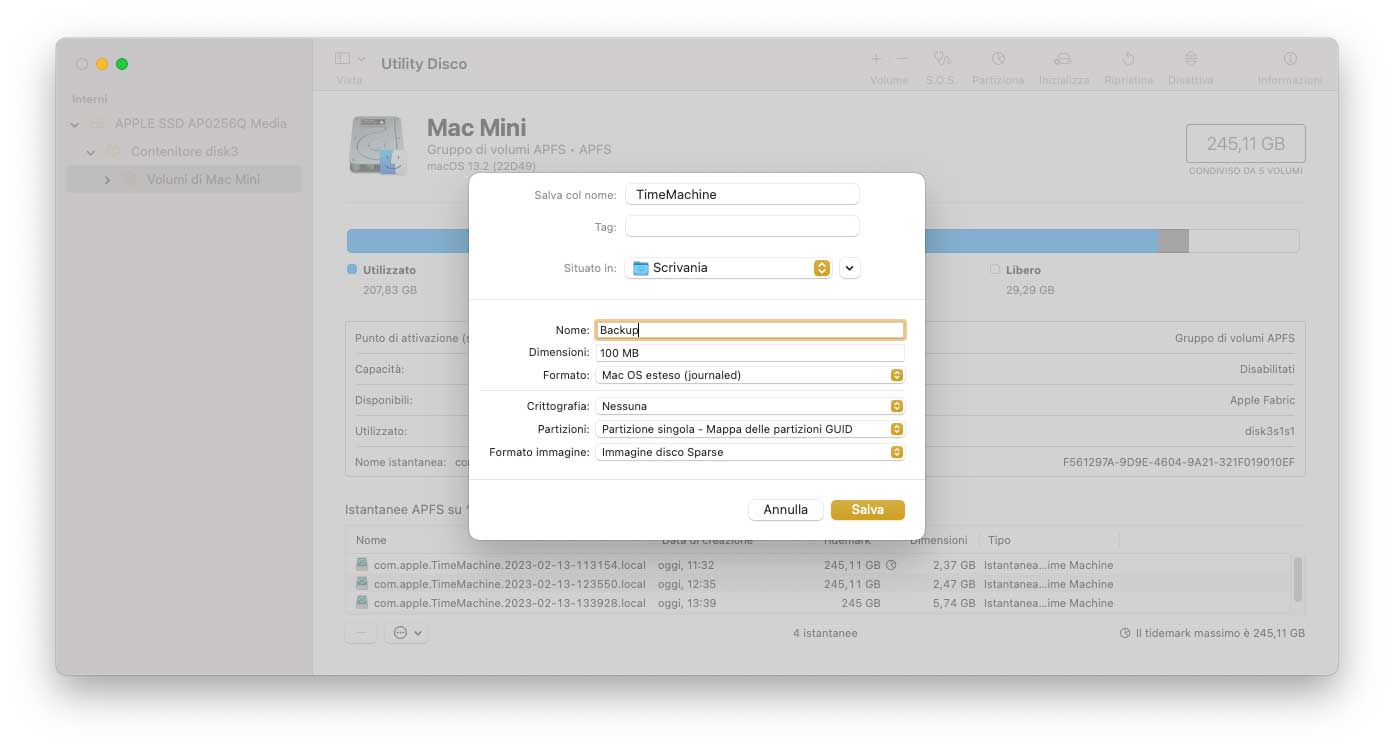Collapse the APPLE SSD AP0256Q Media tree
The width and height of the screenshot is (1394, 749).
tap(75, 124)
